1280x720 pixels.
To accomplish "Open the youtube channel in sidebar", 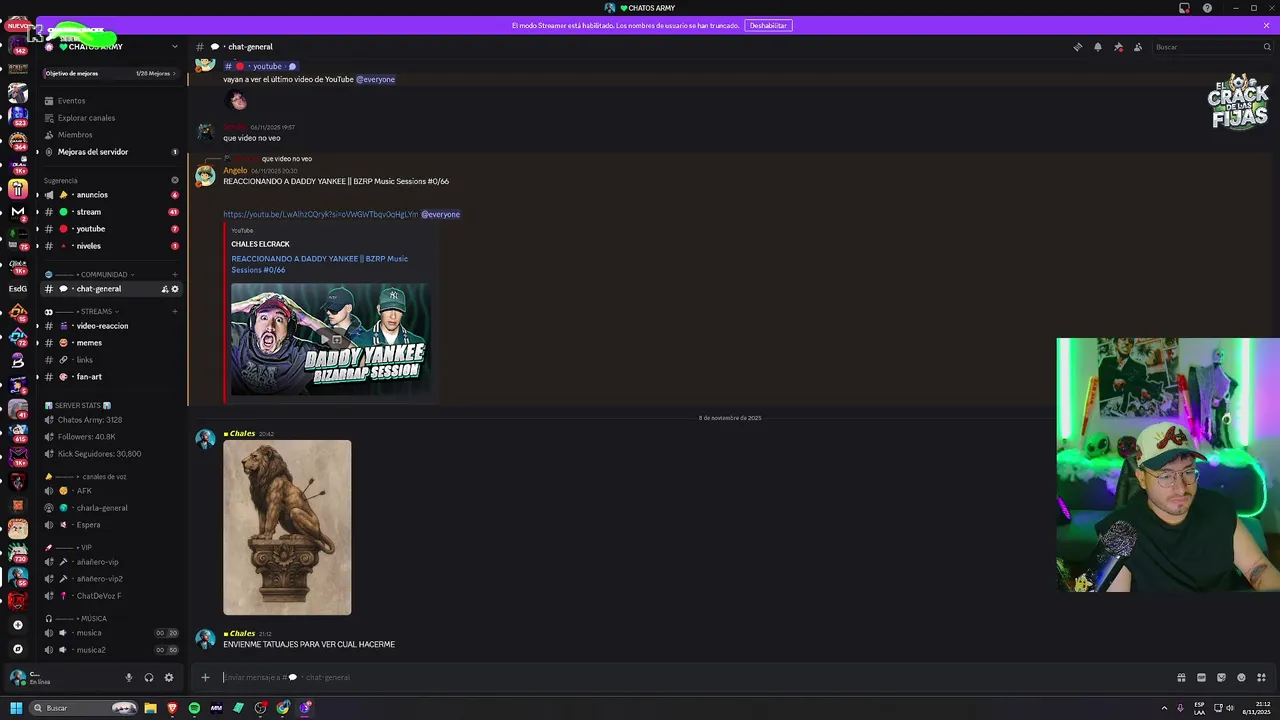I will (x=110, y=229).
